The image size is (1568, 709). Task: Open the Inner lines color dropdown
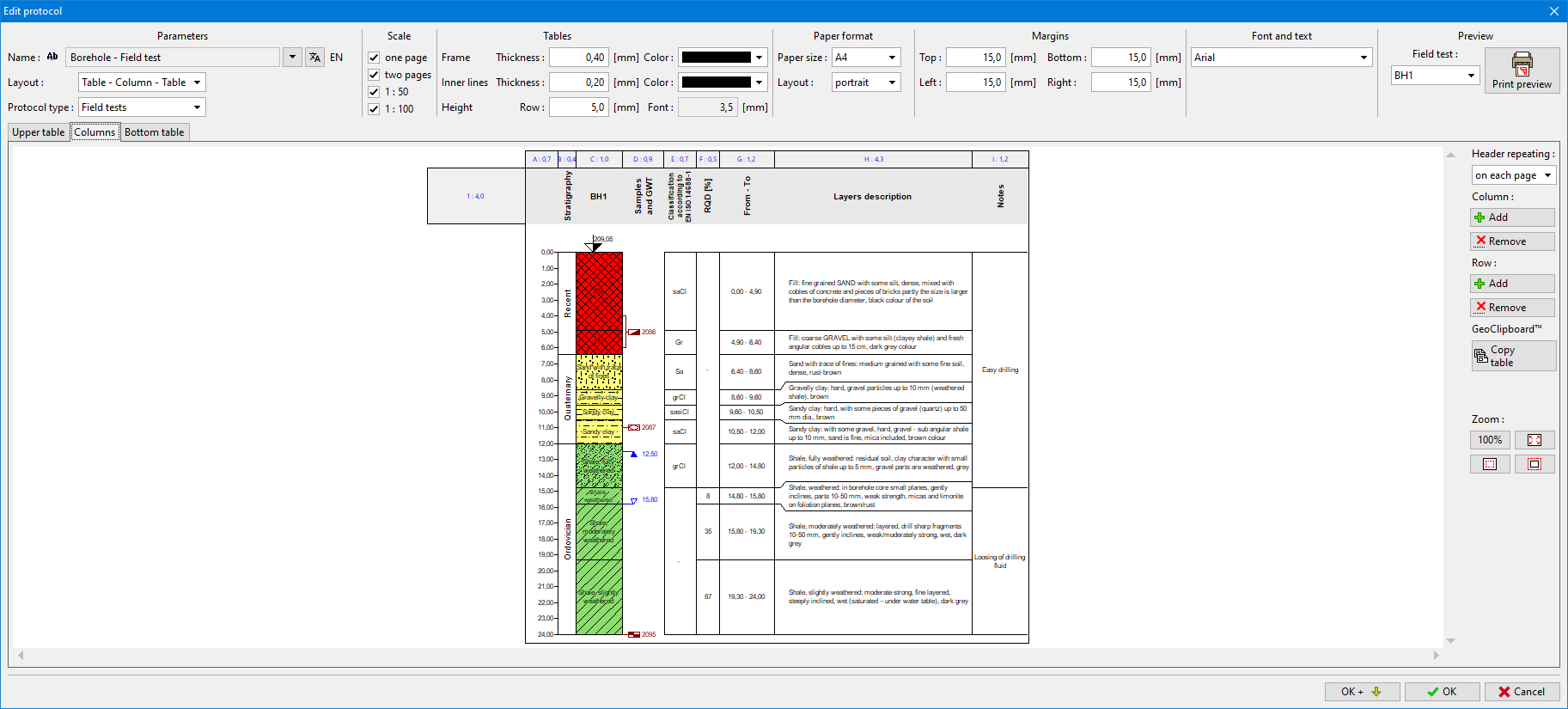[723, 83]
